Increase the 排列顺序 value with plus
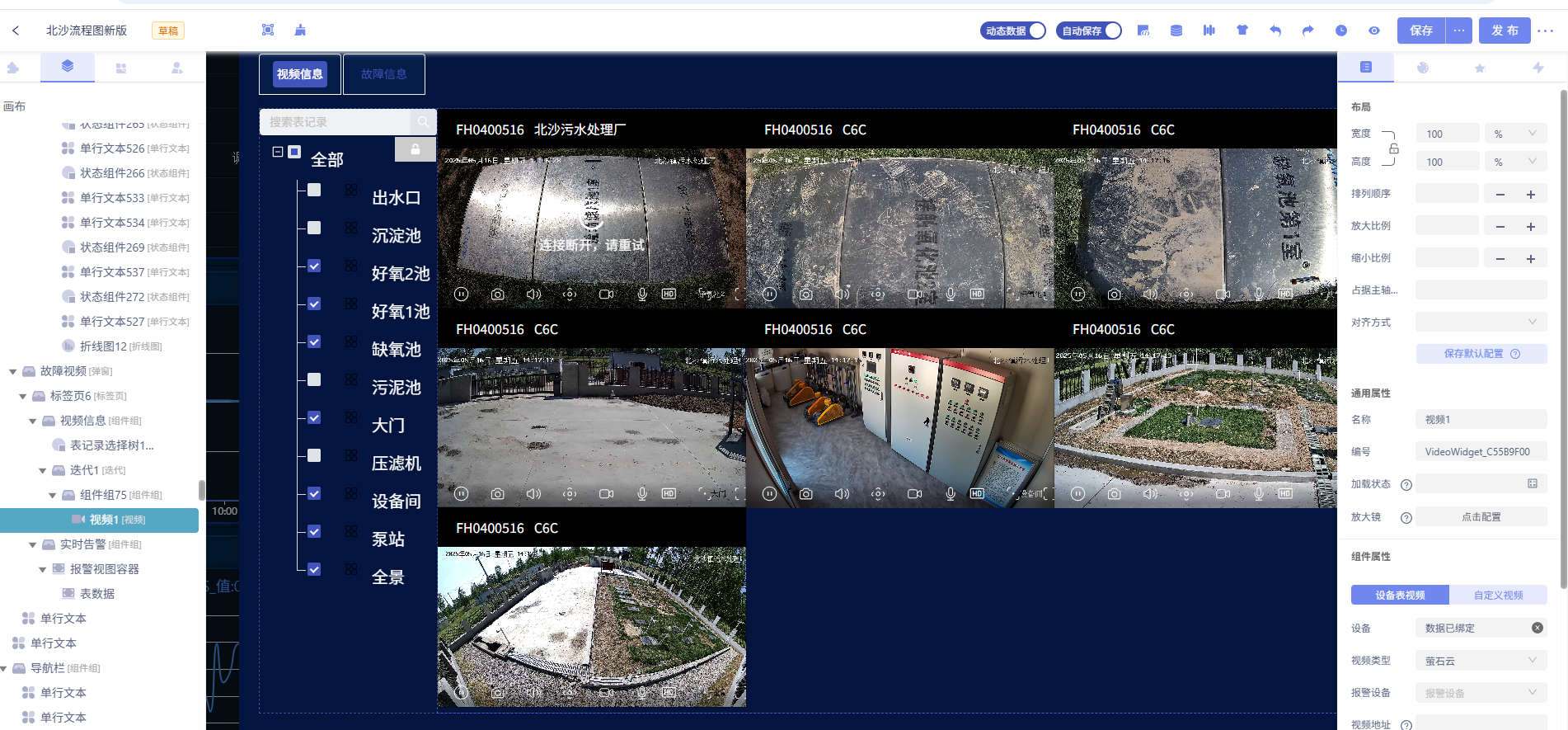The height and width of the screenshot is (730, 1568). point(1531,195)
